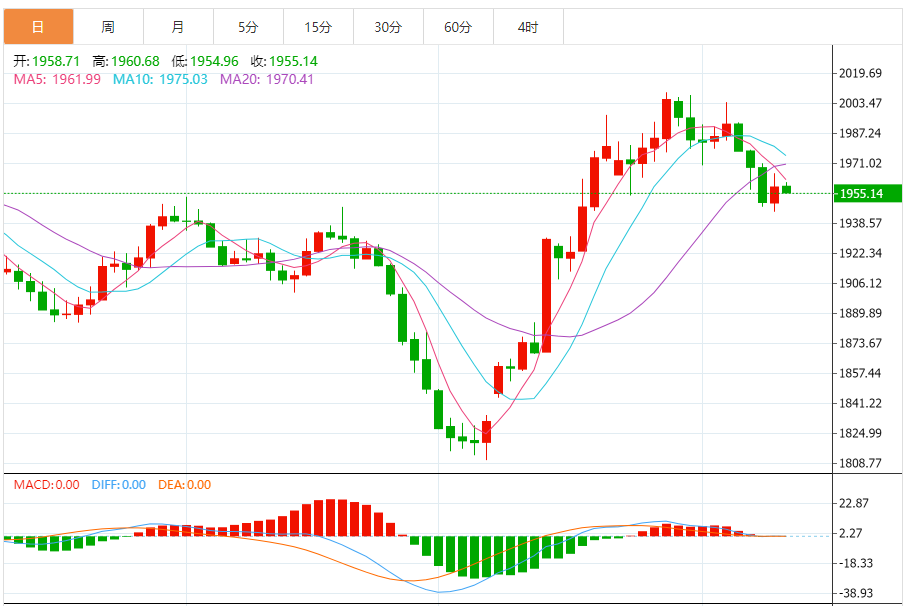907x606 pixels.
Task: Open the 15分 timeframe tab
Action: click(318, 27)
